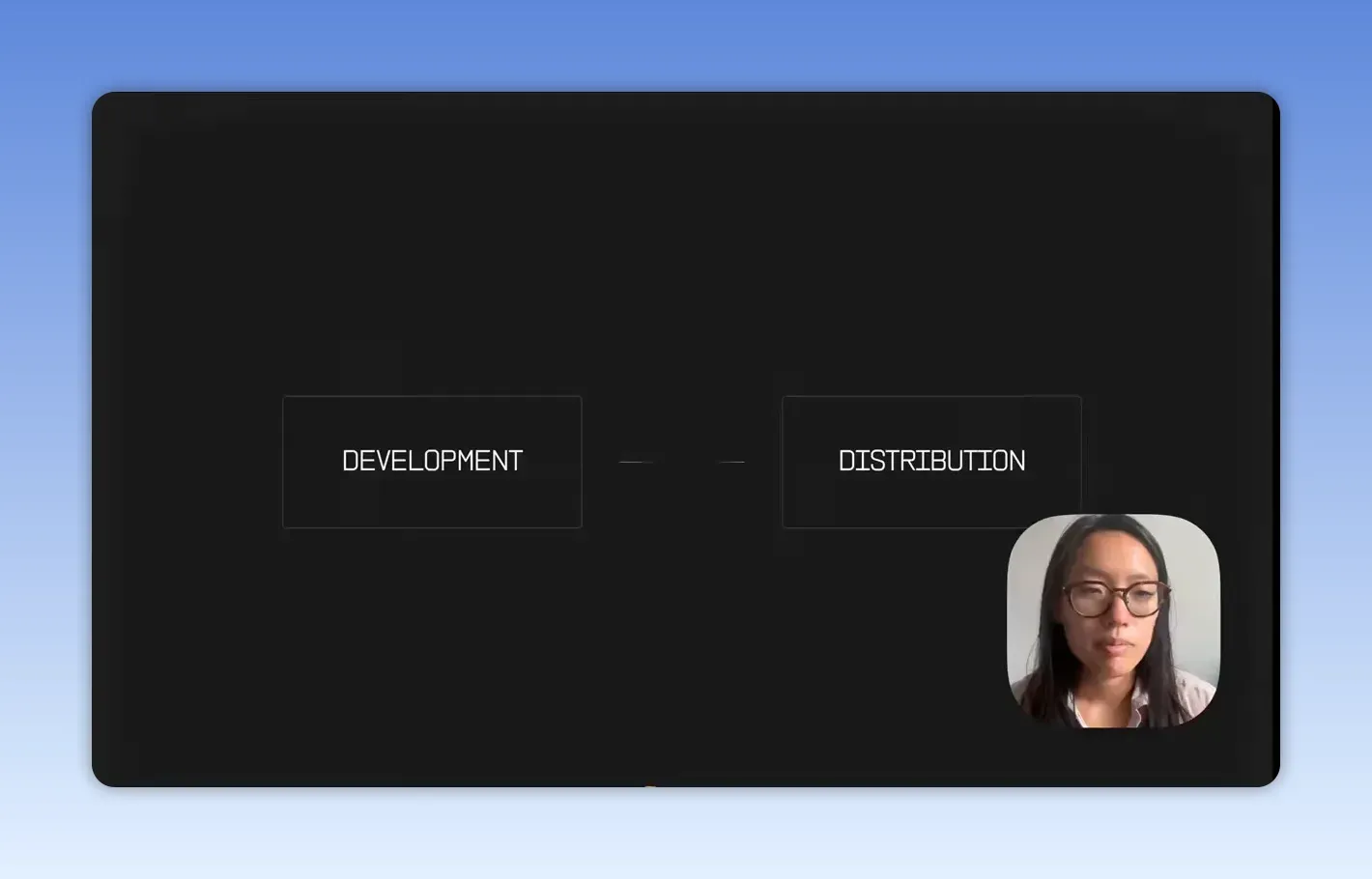Click the DEVELOPMENT box

[x=432, y=462]
